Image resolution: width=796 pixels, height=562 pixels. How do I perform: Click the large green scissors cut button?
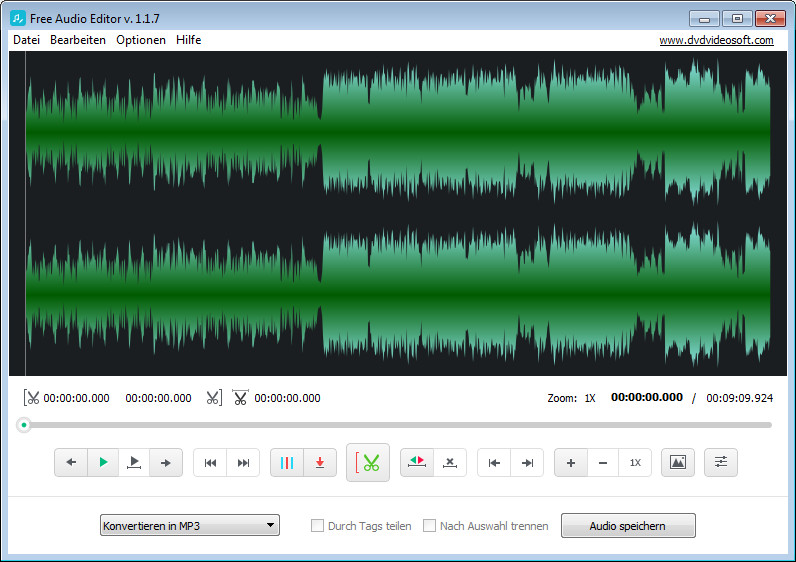click(368, 463)
